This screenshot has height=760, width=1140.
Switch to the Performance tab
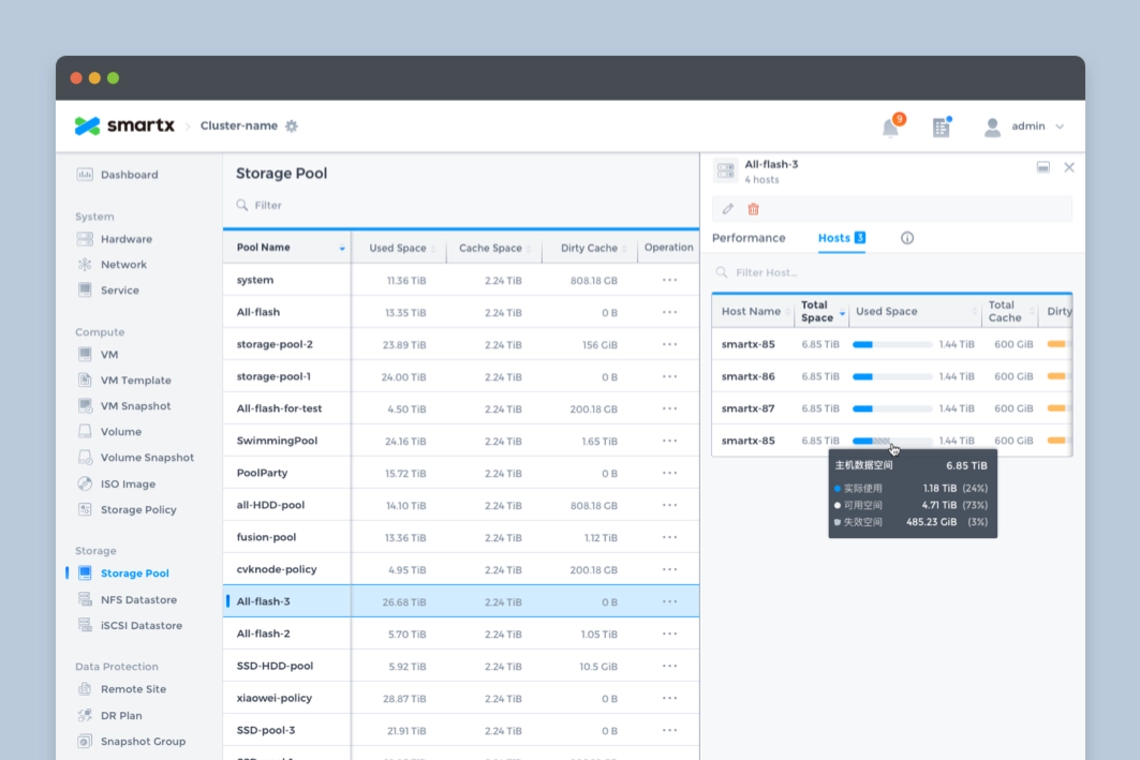pos(748,238)
